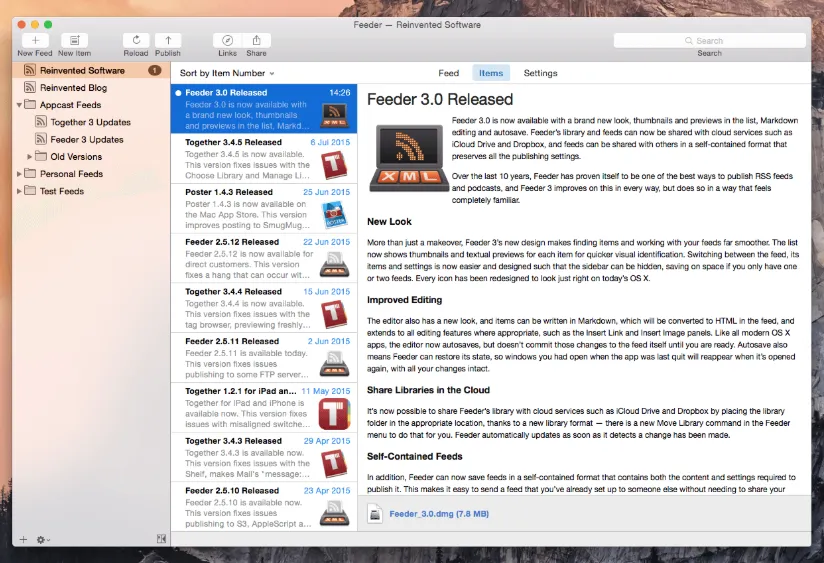The image size is (824, 563).
Task: Select the Together 3.4.3 Released item title
Action: 233,441
